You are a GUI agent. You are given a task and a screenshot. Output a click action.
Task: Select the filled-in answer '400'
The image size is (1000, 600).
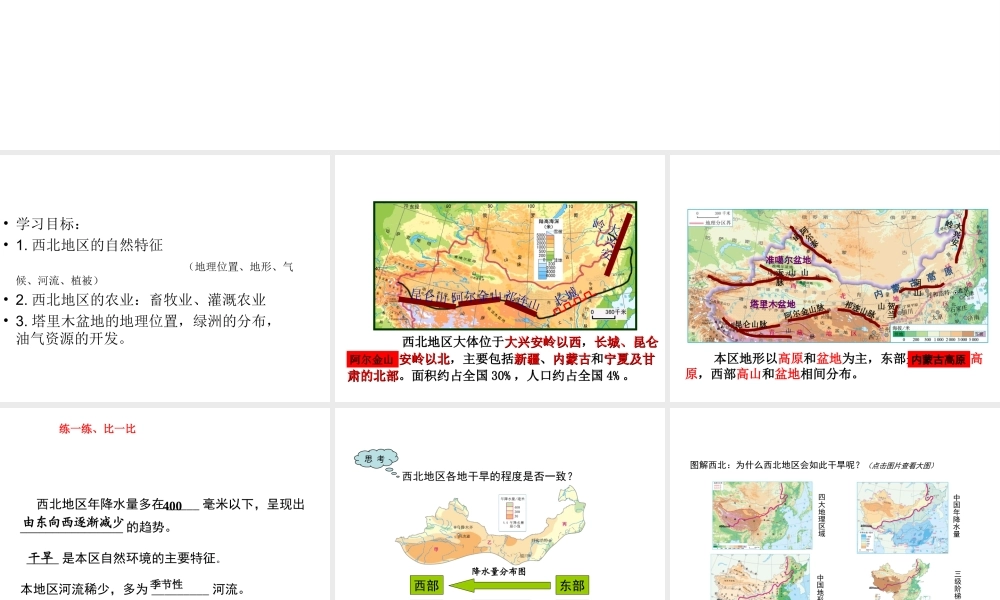[x=172, y=506]
